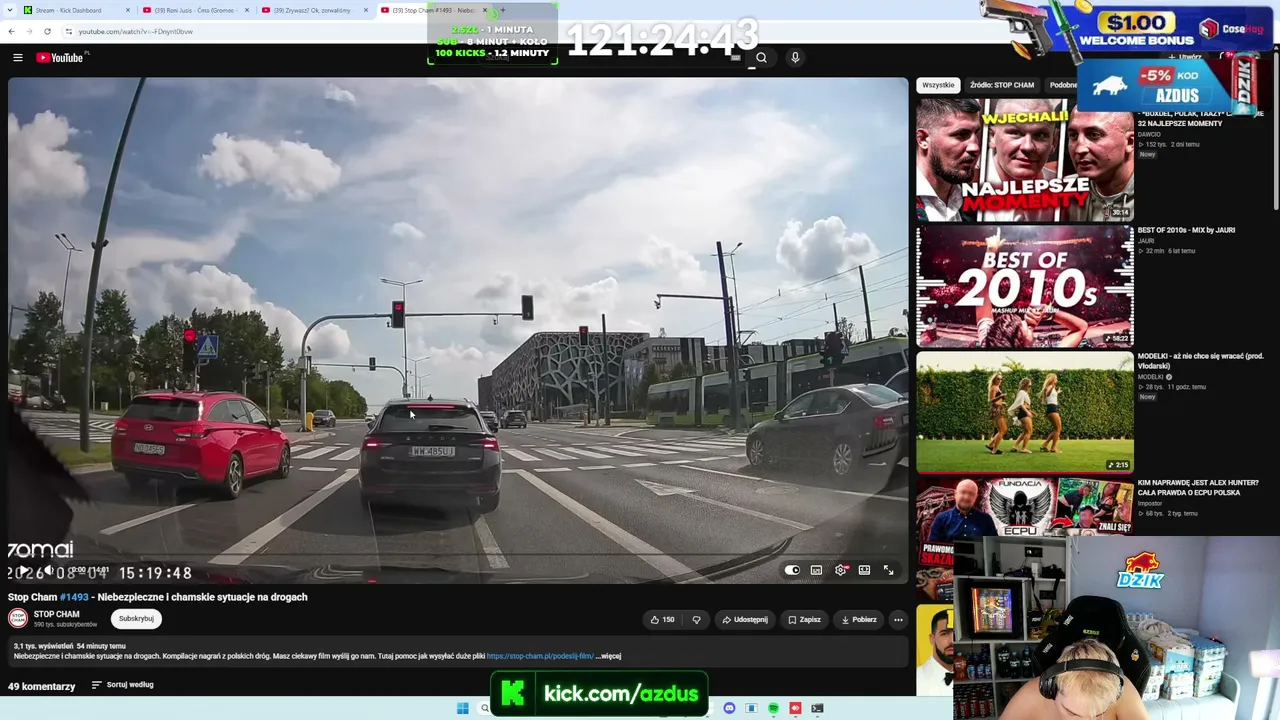Select the Wszystkie filter chip

(x=938, y=85)
